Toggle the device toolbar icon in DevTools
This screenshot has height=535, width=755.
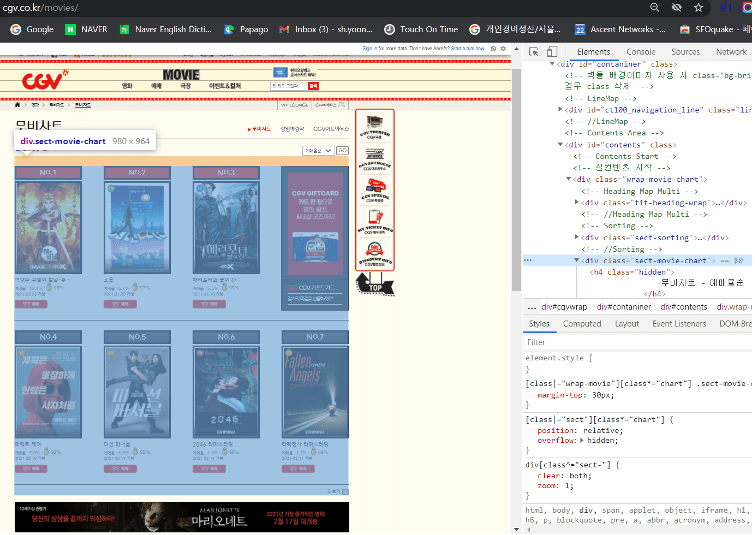552,52
